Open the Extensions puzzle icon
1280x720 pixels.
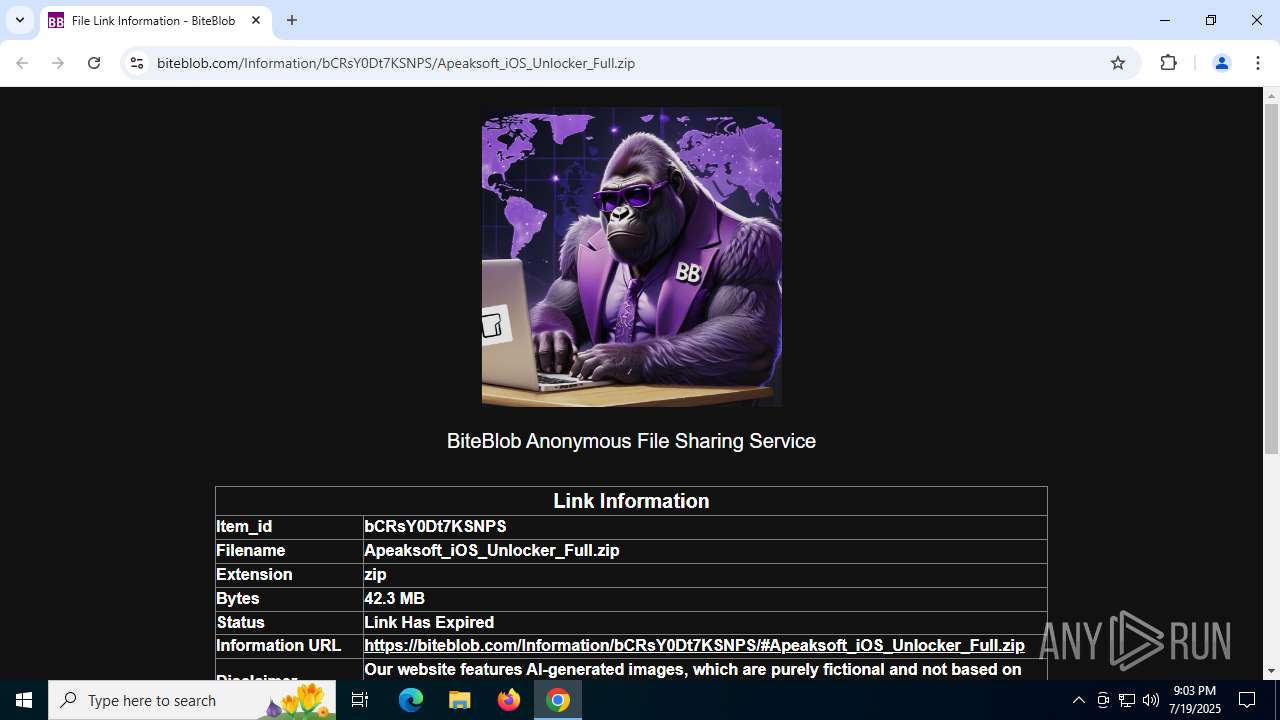tap(1168, 63)
